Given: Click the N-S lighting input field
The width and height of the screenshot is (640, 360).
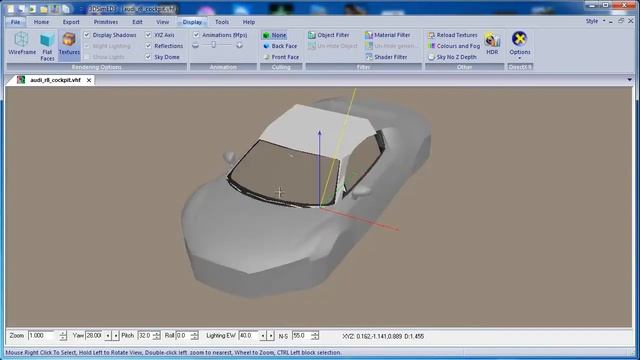Looking at the screenshot, I should click(x=301, y=336).
